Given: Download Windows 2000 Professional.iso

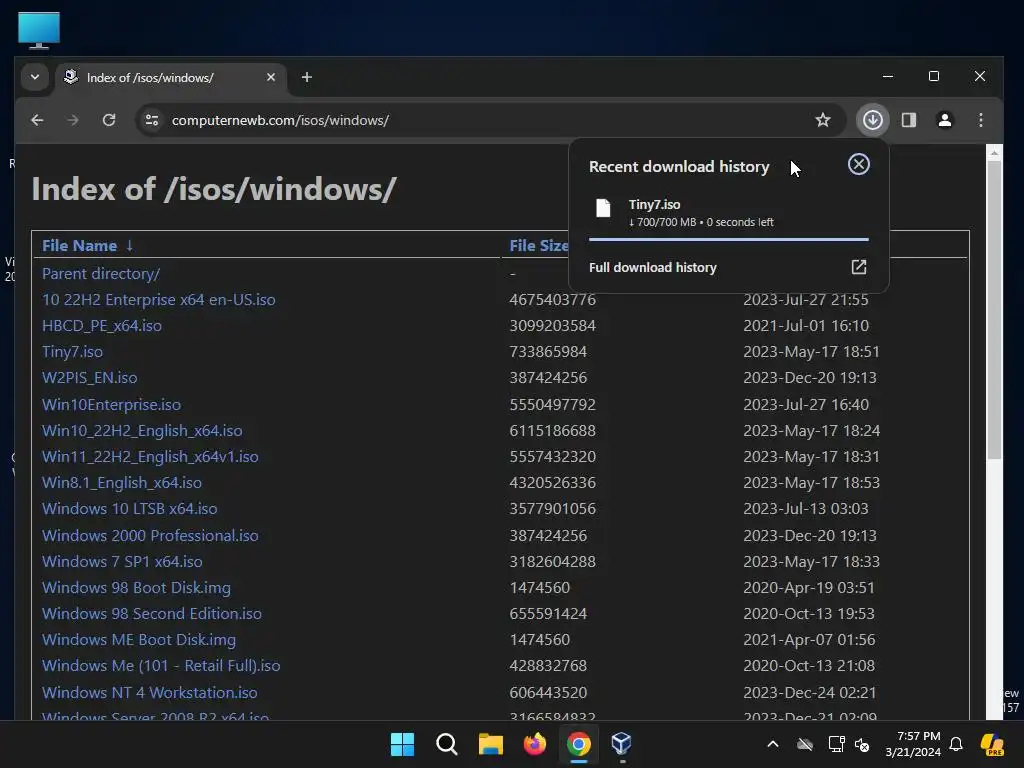Looking at the screenshot, I should [150, 536].
